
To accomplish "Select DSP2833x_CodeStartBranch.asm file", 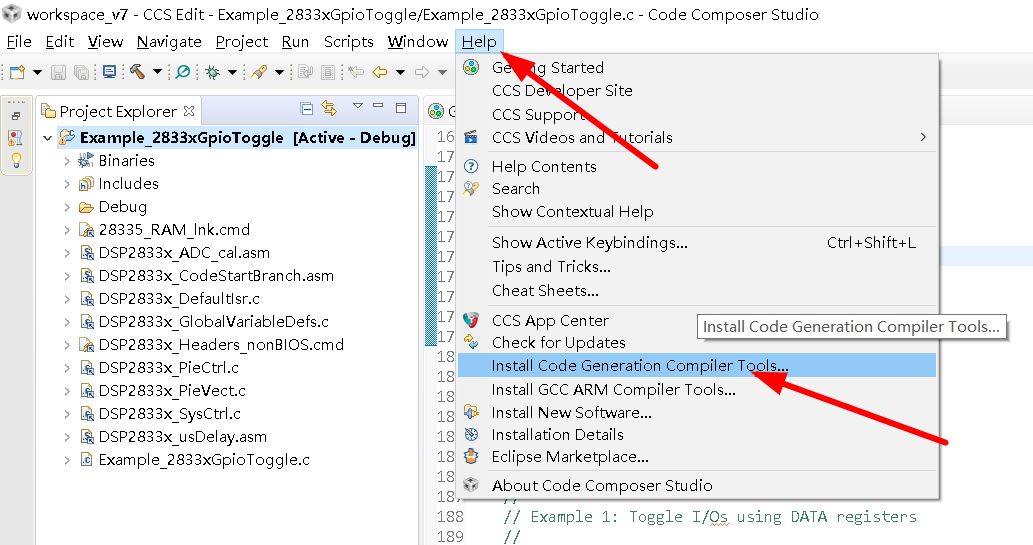I will (216, 275).
